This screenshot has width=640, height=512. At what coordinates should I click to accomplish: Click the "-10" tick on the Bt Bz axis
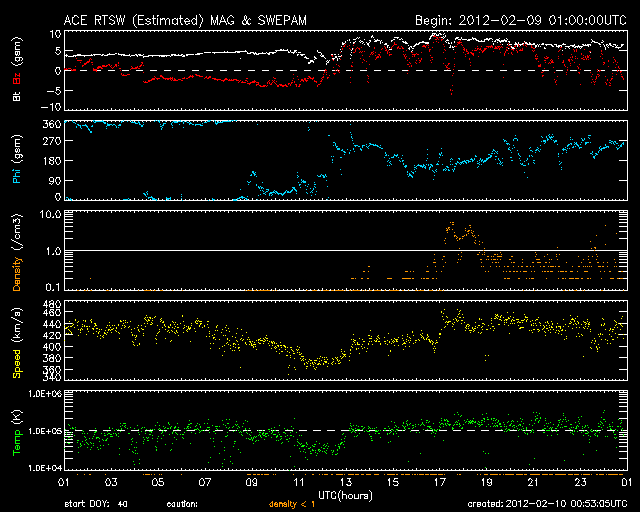click(51, 107)
